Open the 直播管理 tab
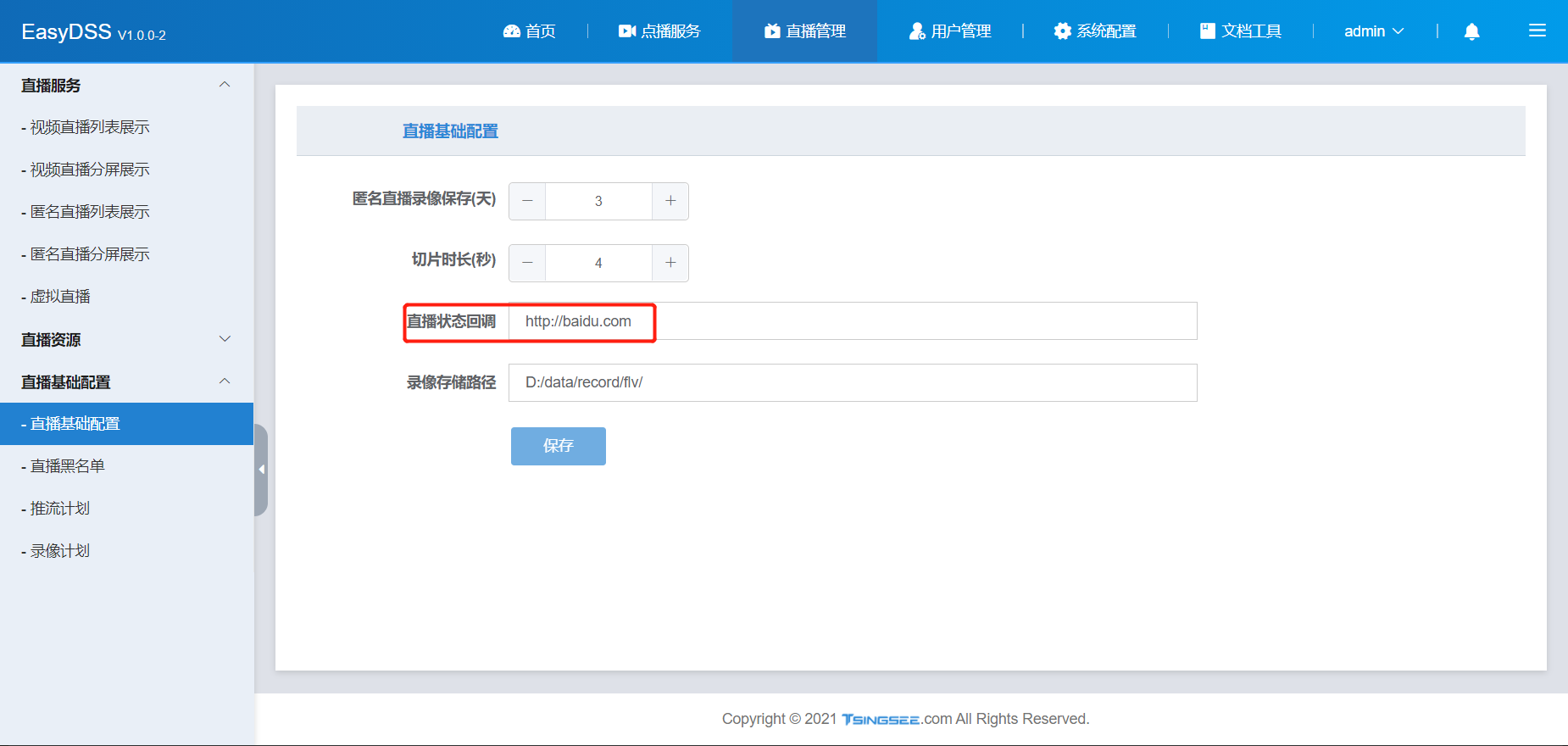This screenshot has height=746, width=1568. [805, 31]
